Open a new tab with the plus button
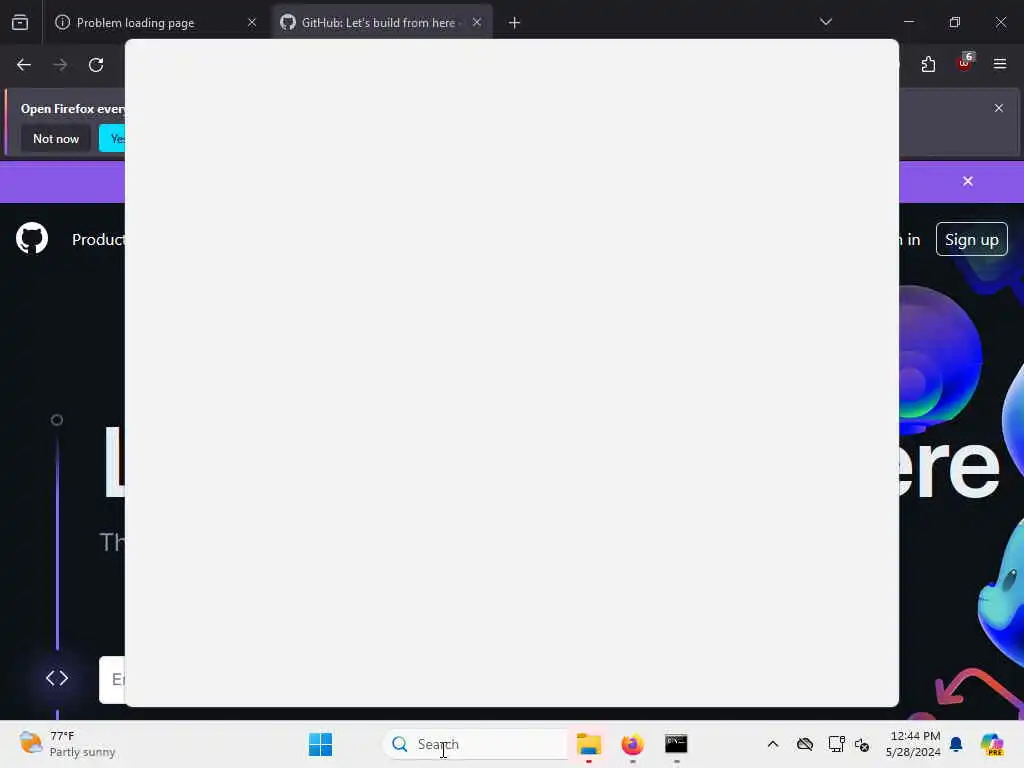This screenshot has width=1024, height=768. (x=515, y=23)
